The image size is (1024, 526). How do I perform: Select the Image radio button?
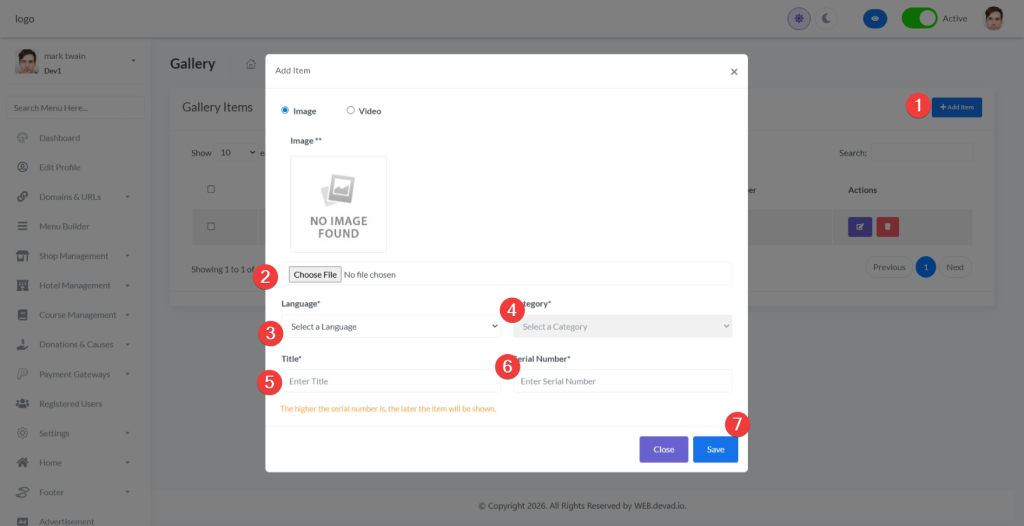point(286,110)
